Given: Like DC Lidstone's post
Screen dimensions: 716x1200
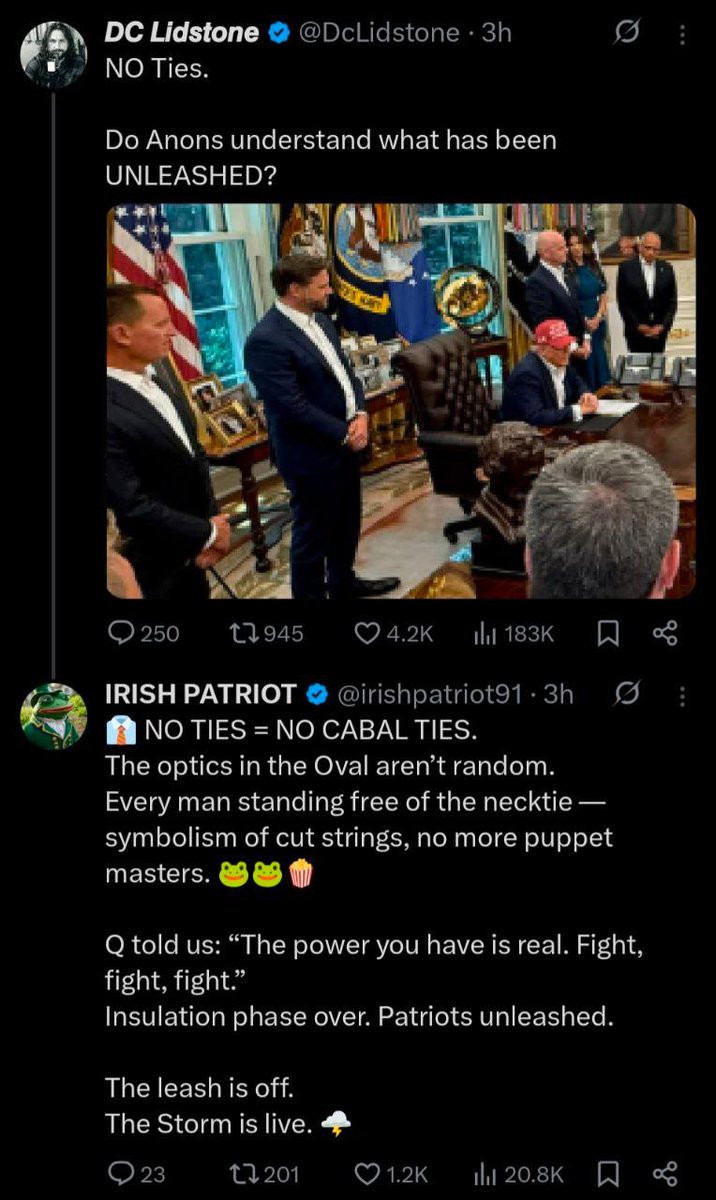Looking at the screenshot, I should click(369, 633).
